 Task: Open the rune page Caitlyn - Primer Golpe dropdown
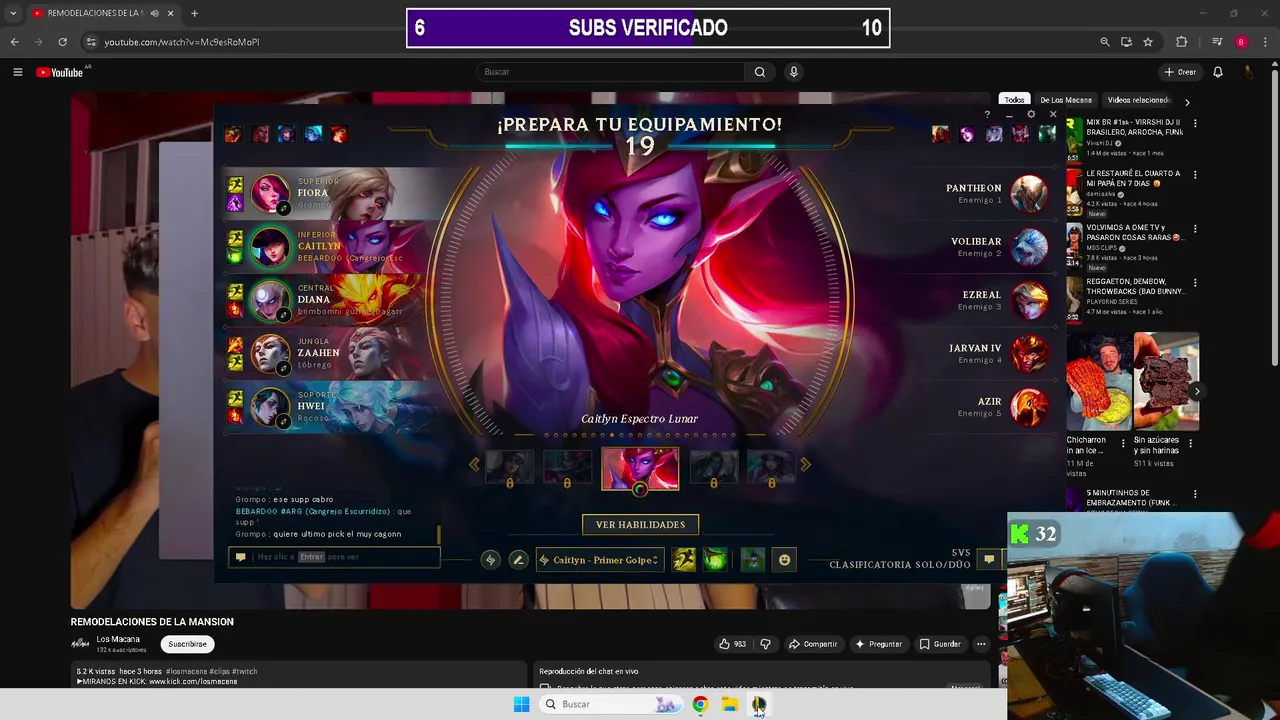(x=600, y=560)
